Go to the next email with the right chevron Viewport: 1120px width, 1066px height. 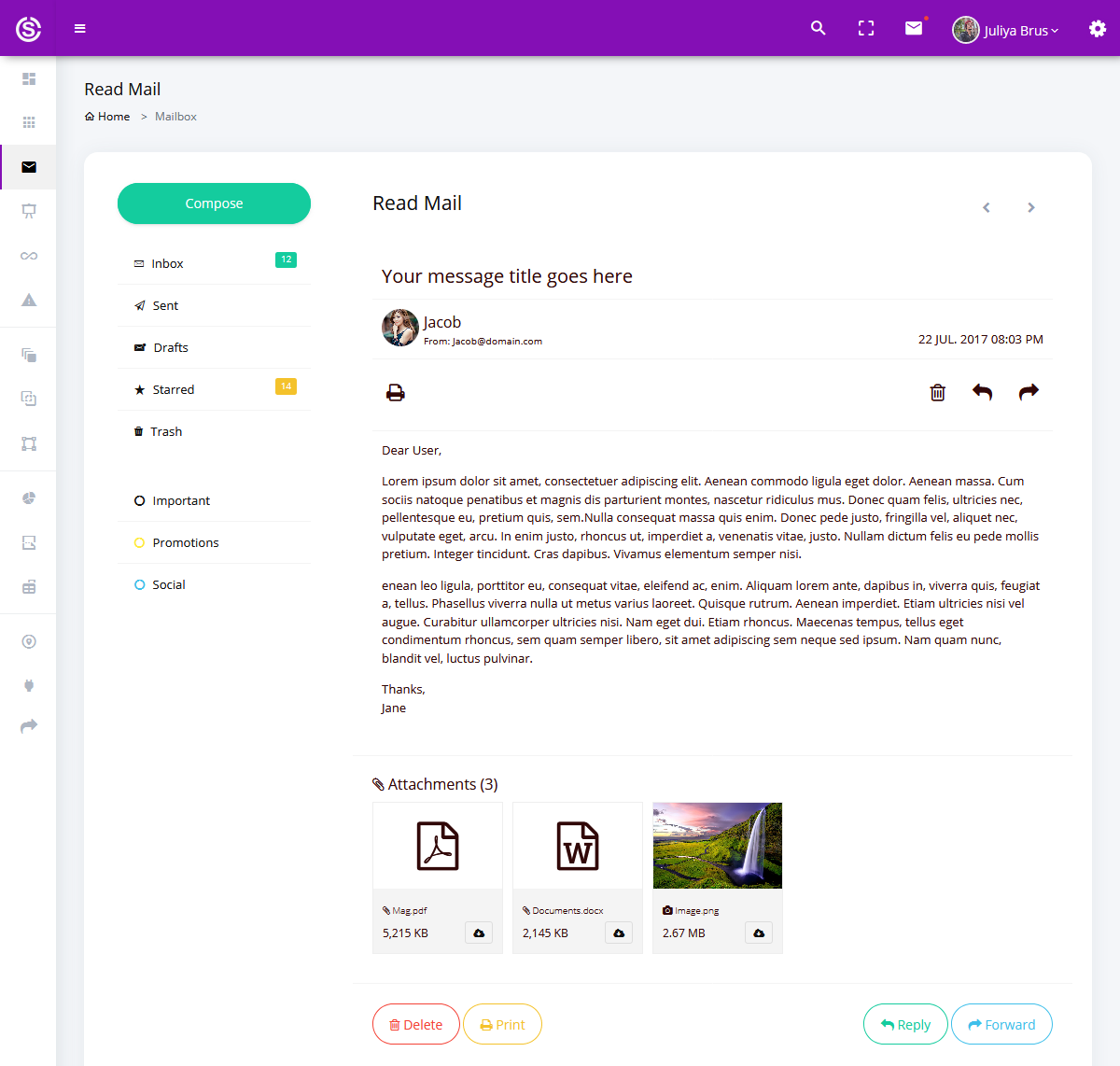click(x=1030, y=207)
